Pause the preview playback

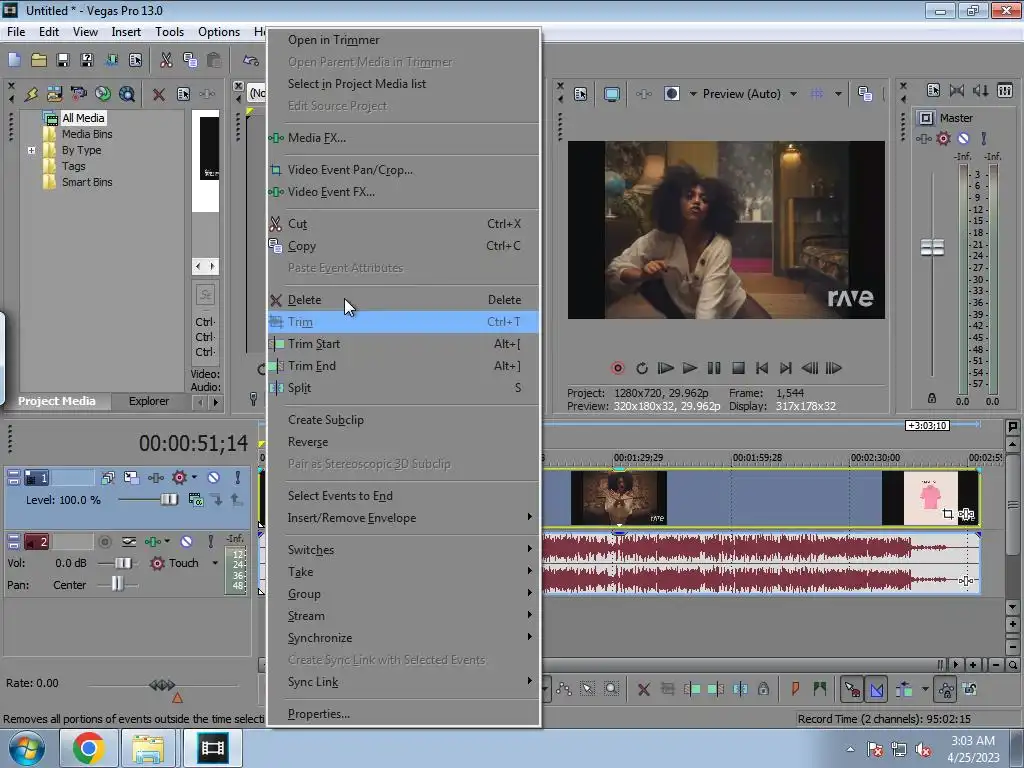(714, 368)
